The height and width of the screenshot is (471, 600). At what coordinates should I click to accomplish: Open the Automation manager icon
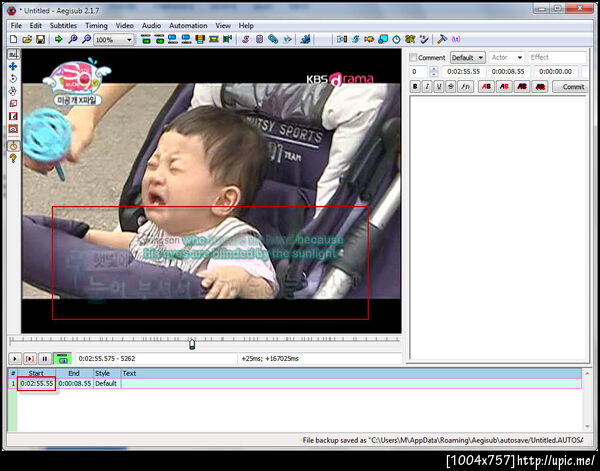point(305,39)
